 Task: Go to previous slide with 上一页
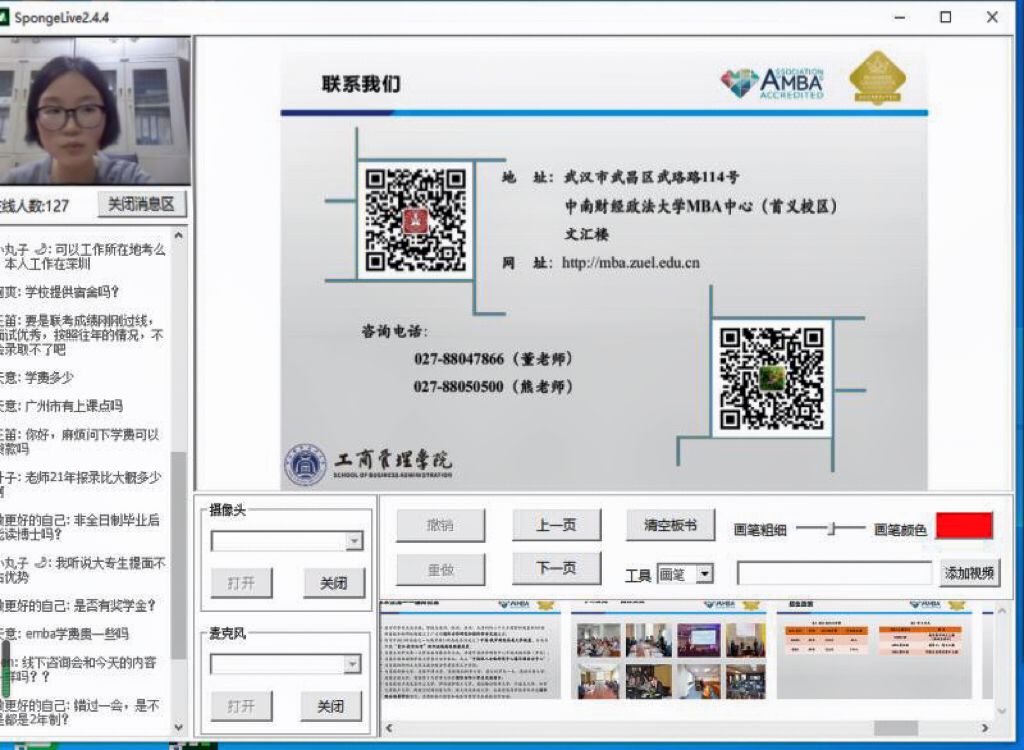tap(556, 525)
